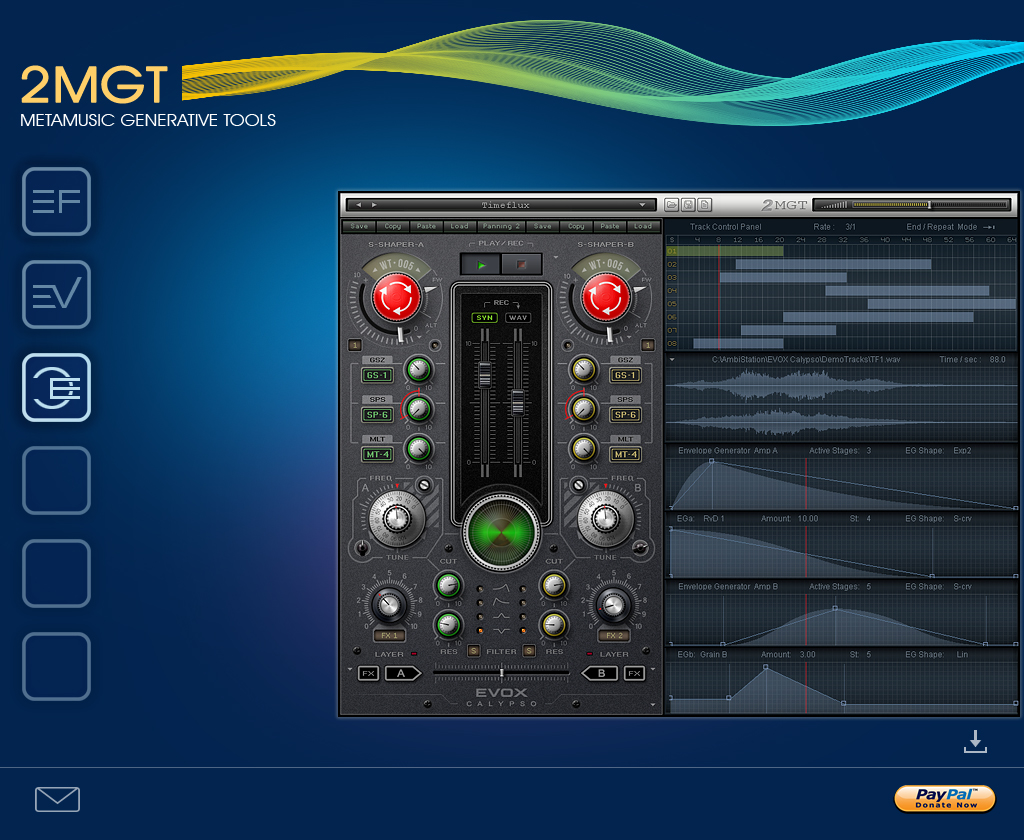The height and width of the screenshot is (840, 1024).
Task: Click the A/B layer crossfade slider
Action: tap(501, 673)
